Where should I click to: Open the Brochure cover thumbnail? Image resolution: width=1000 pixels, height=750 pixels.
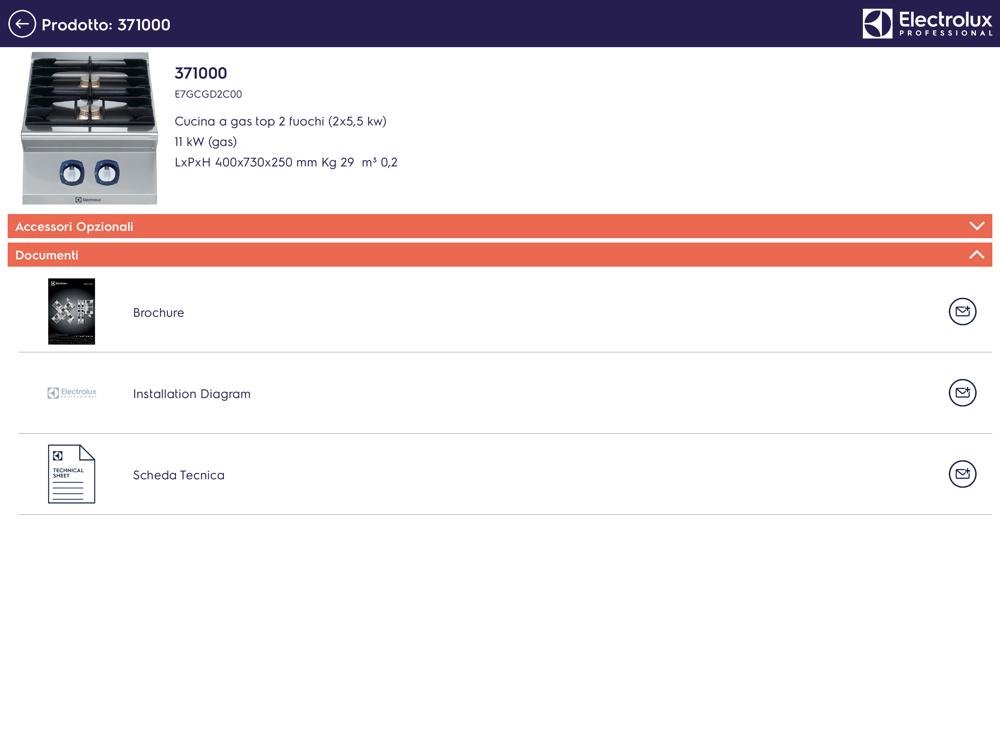point(71,312)
